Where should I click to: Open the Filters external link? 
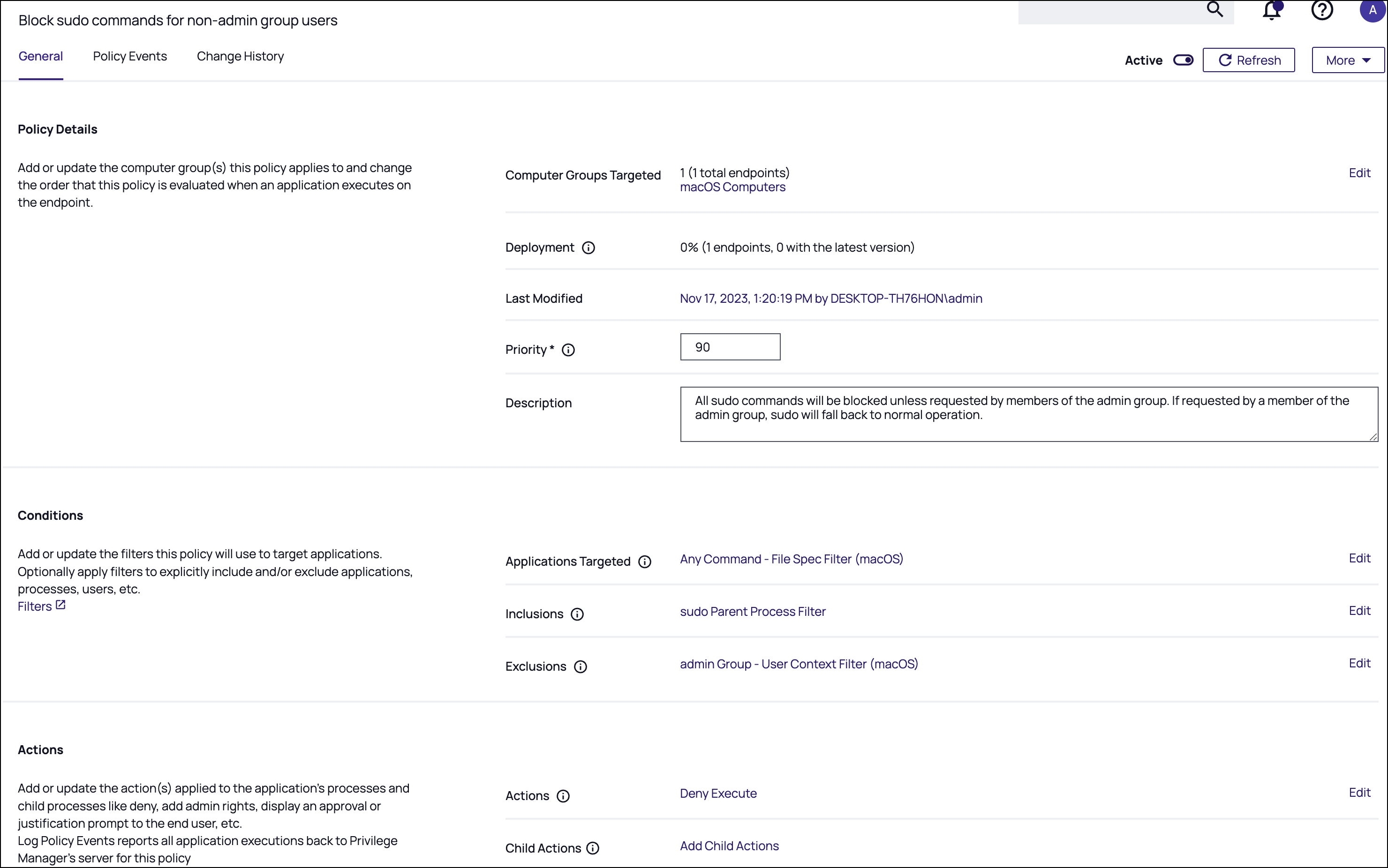[x=41, y=606]
